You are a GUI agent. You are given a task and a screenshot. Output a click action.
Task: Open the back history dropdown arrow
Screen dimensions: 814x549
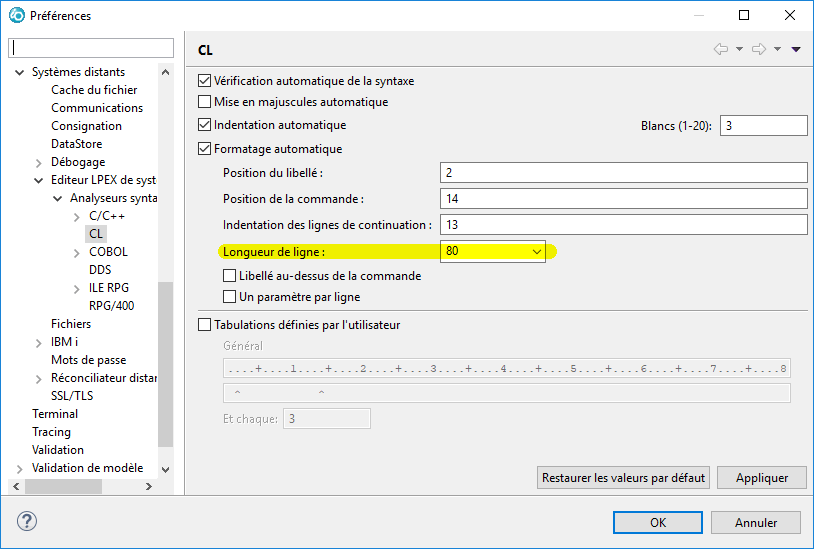pos(739,49)
